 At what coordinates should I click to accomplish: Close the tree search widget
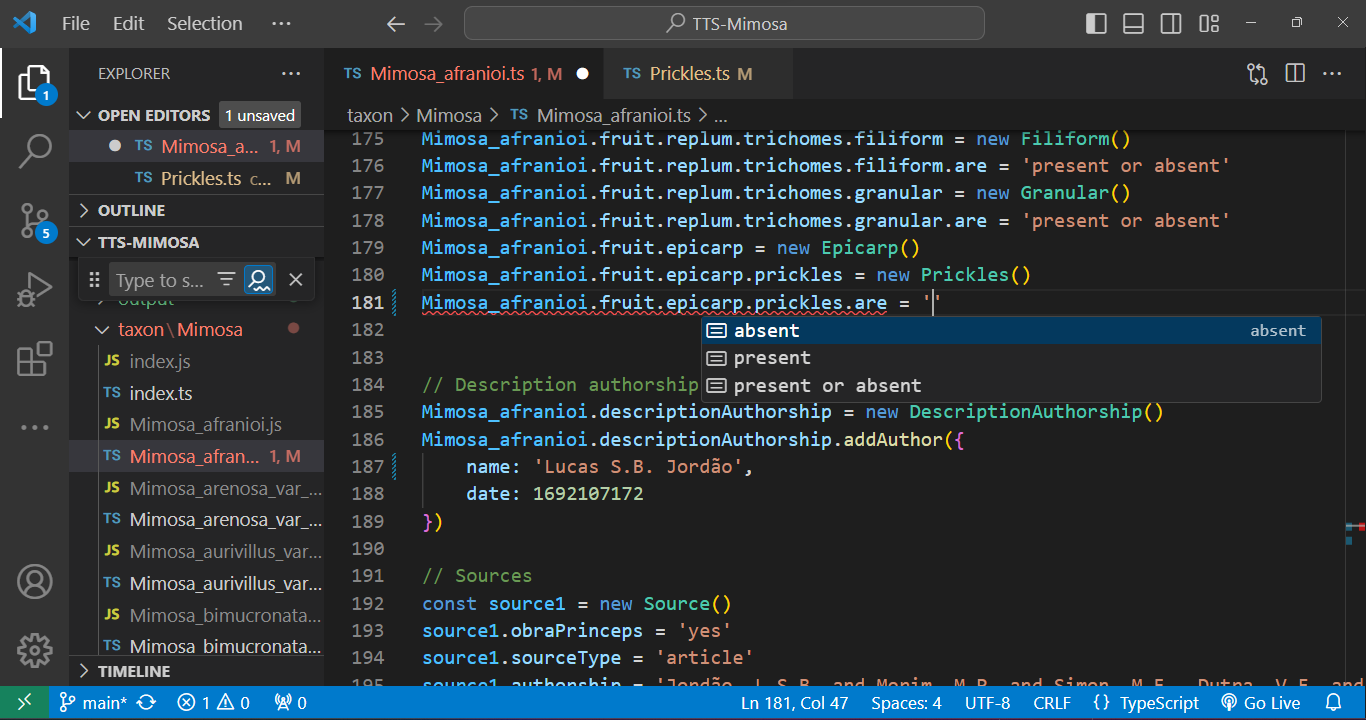point(296,280)
